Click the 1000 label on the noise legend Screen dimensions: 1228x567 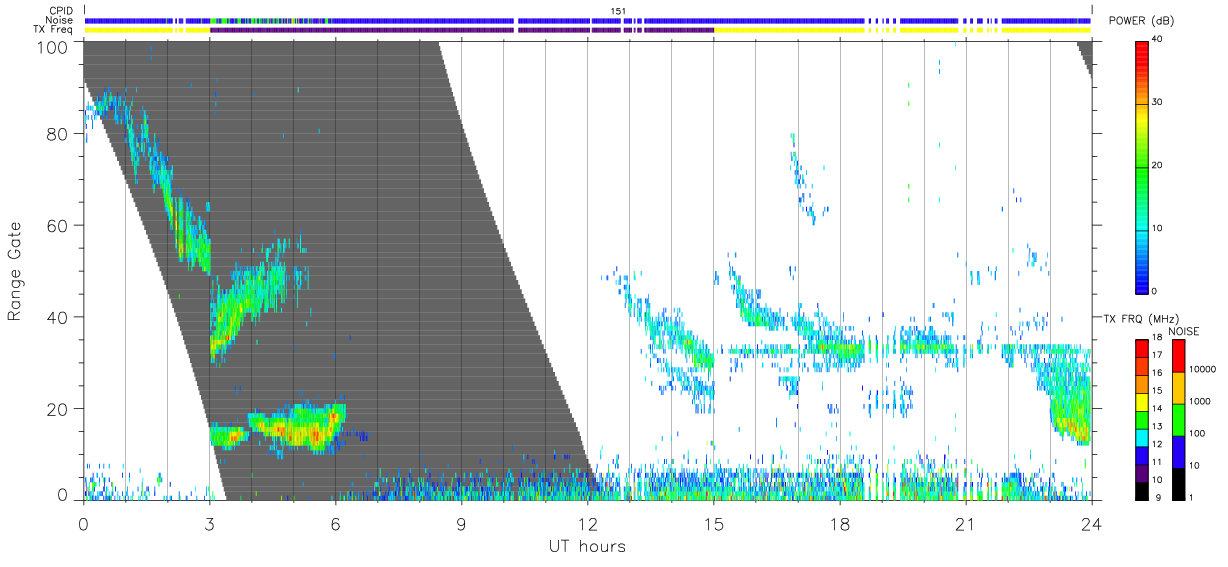tap(1201, 401)
